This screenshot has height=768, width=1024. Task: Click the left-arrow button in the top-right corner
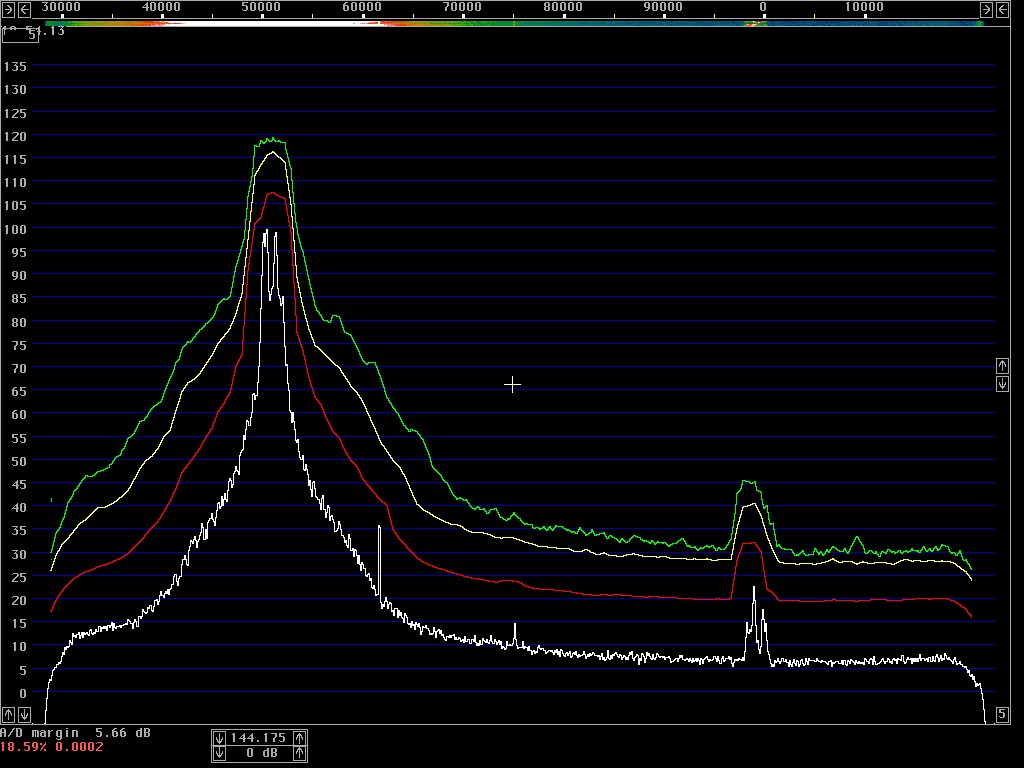click(x=1002, y=9)
